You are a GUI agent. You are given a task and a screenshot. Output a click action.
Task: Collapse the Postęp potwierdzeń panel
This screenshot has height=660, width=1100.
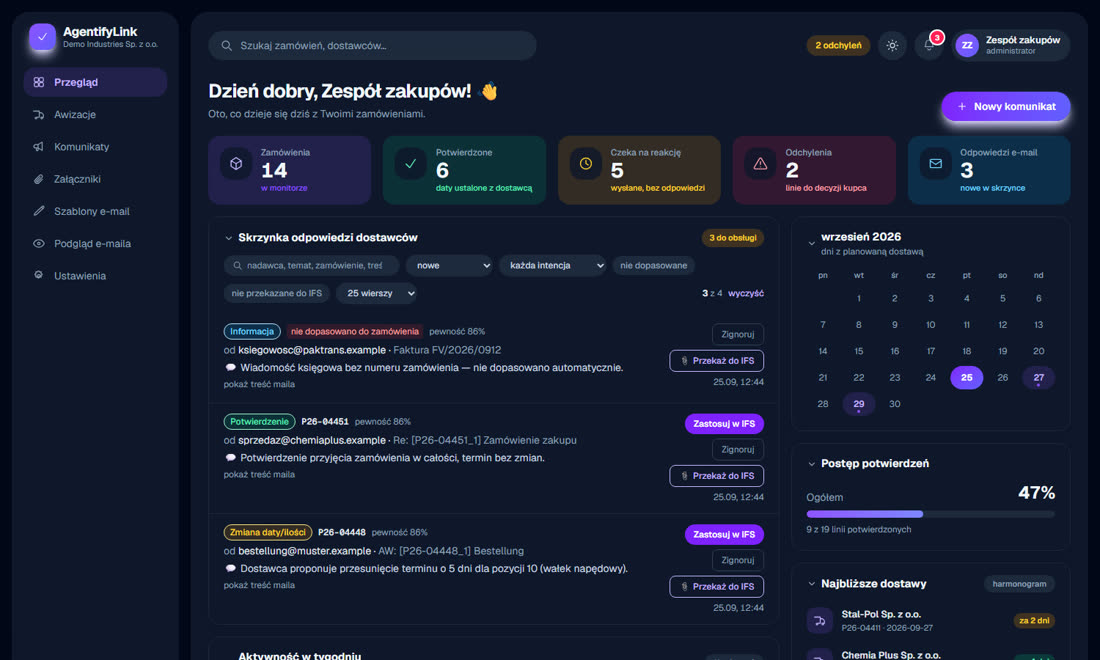812,464
